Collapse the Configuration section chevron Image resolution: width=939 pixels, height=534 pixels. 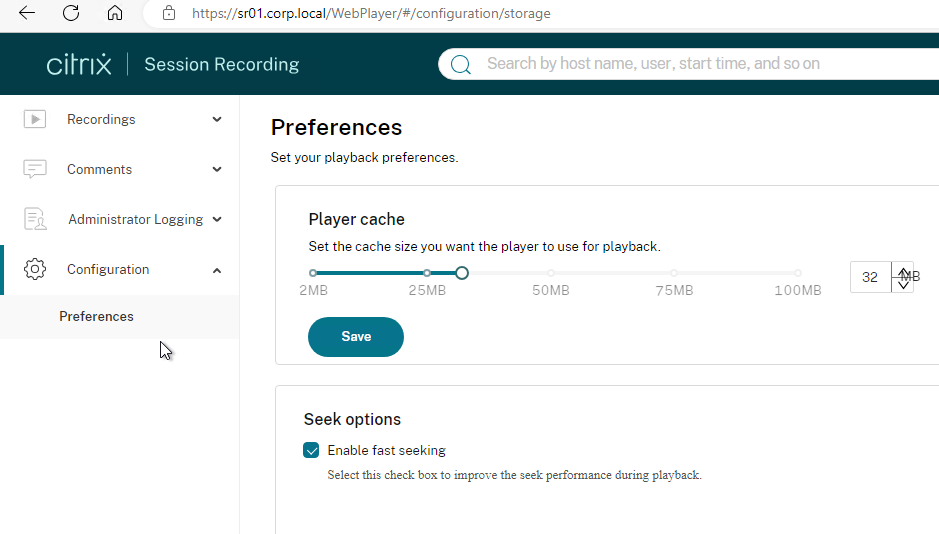(x=217, y=271)
